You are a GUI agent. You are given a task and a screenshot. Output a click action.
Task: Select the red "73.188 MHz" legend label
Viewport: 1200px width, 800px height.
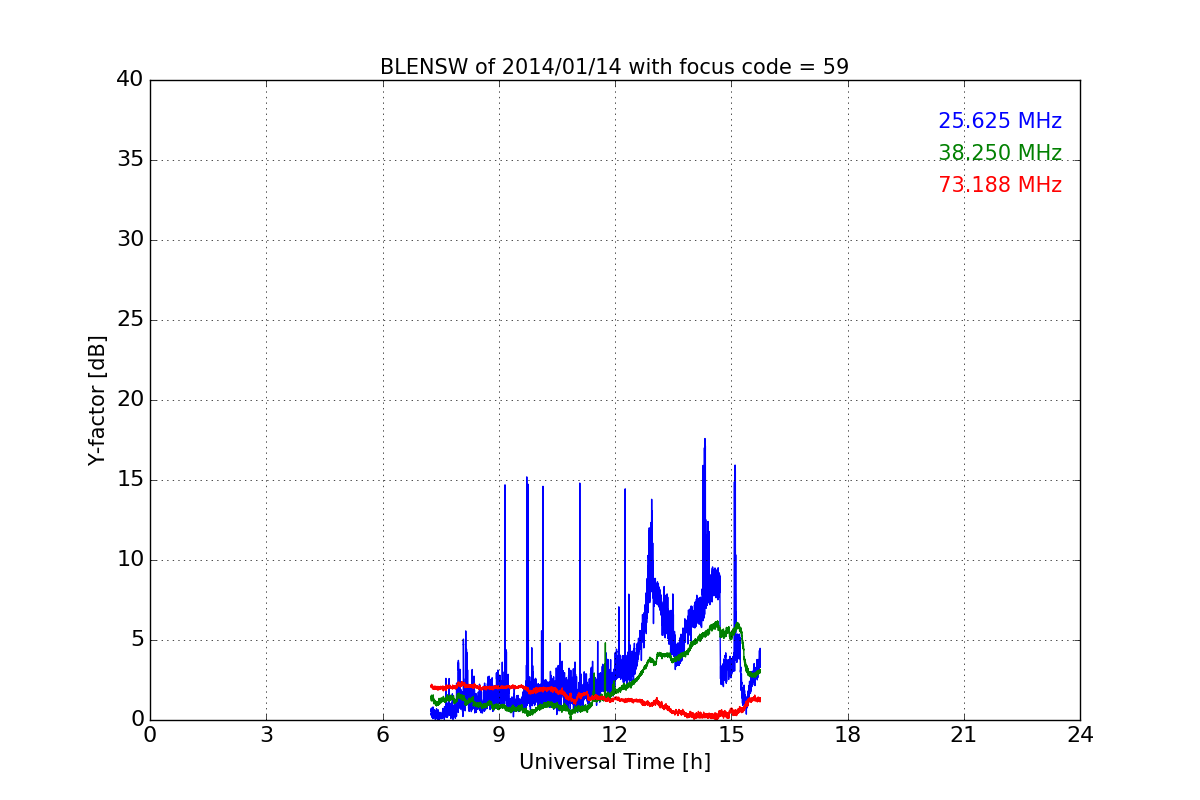[x=1000, y=185]
